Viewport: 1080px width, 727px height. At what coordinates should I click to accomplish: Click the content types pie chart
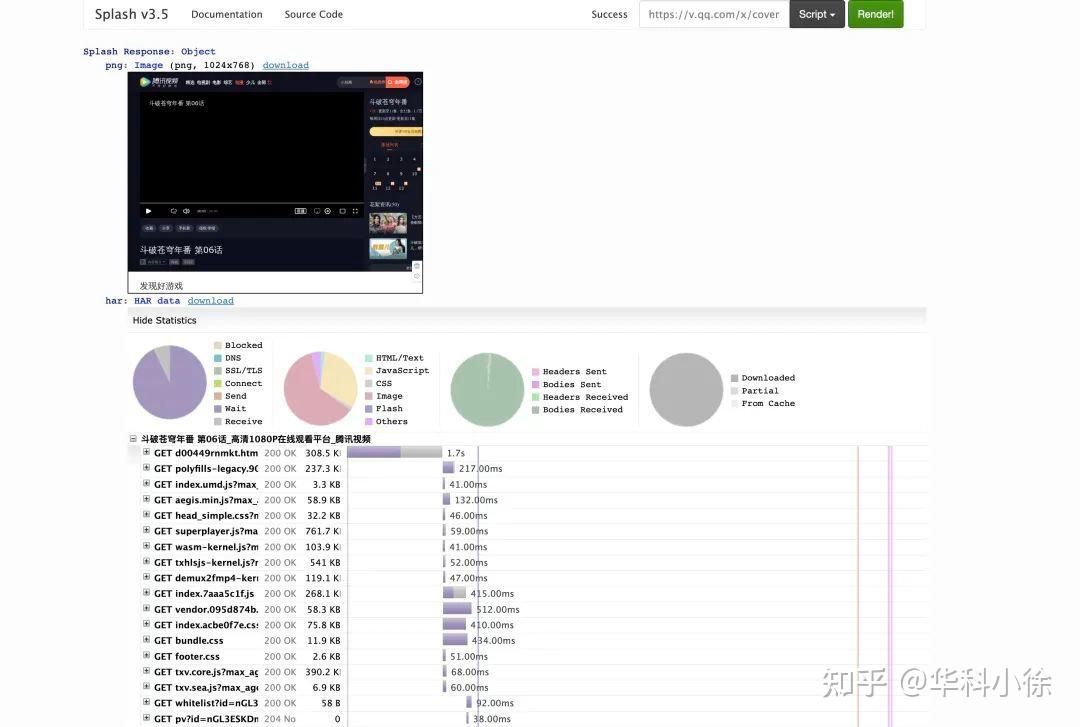pos(320,389)
